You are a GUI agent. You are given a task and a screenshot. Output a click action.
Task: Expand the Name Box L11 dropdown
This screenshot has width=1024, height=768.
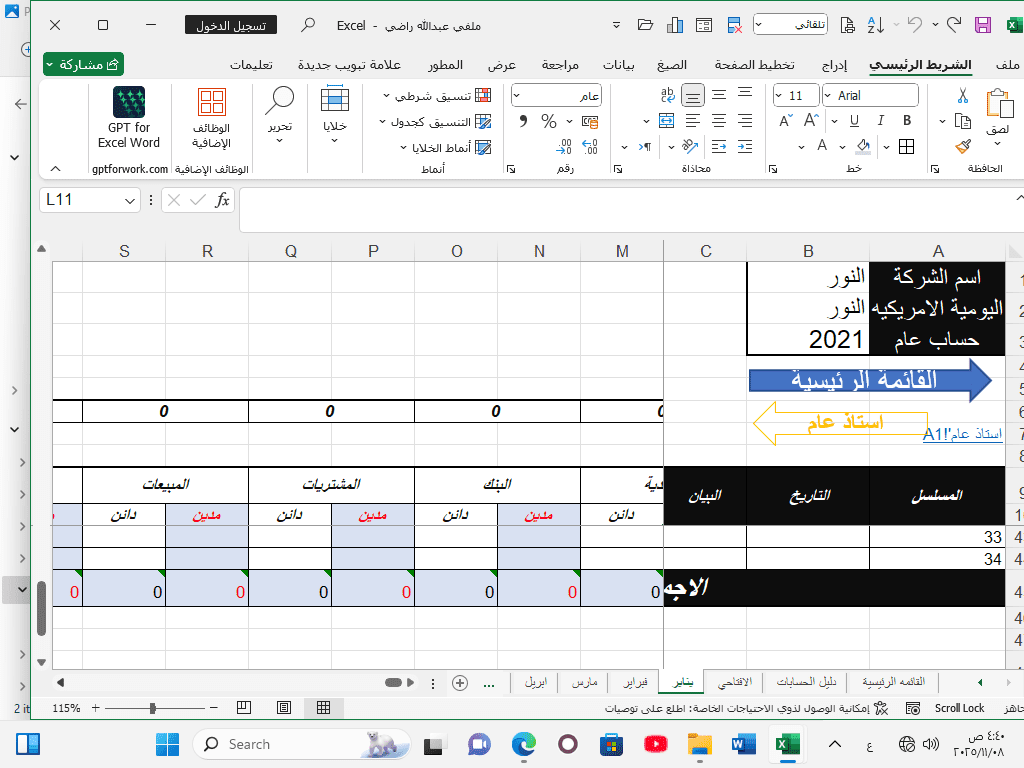coord(129,200)
